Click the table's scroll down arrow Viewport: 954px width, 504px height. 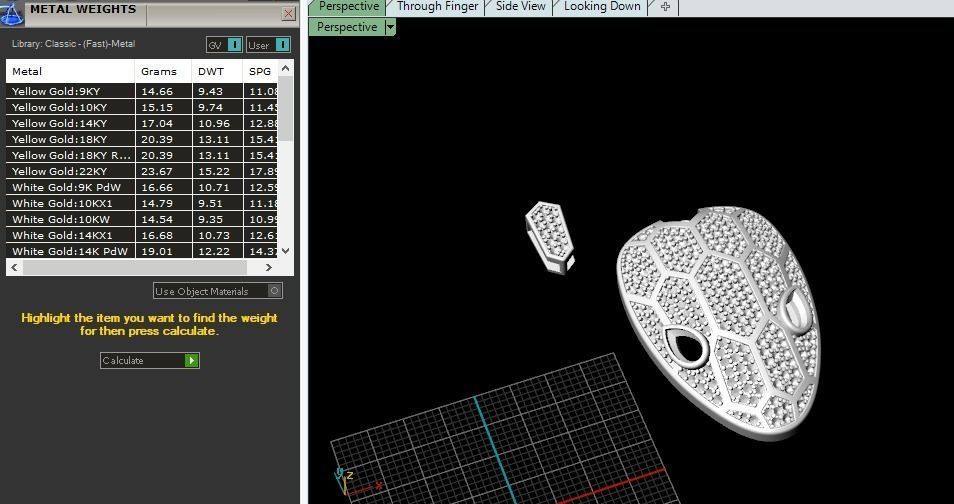(x=286, y=251)
